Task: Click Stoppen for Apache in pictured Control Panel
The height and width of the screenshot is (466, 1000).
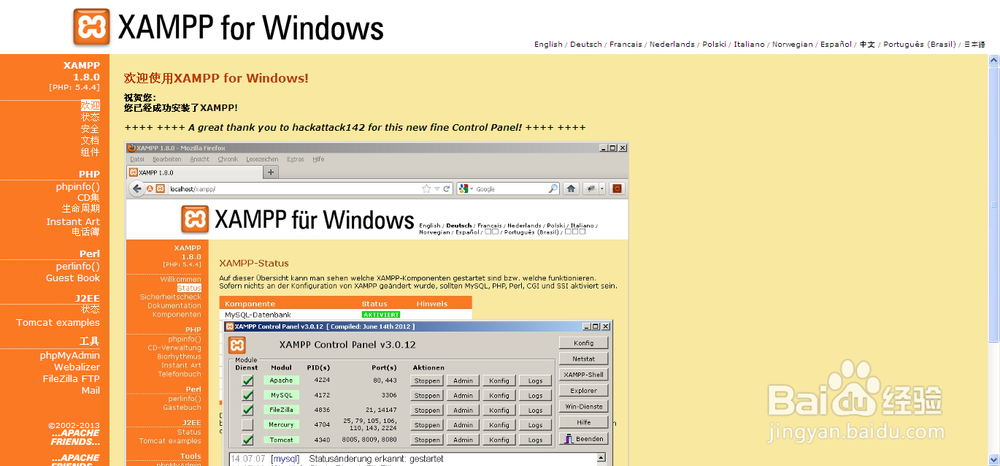Action: (x=427, y=381)
